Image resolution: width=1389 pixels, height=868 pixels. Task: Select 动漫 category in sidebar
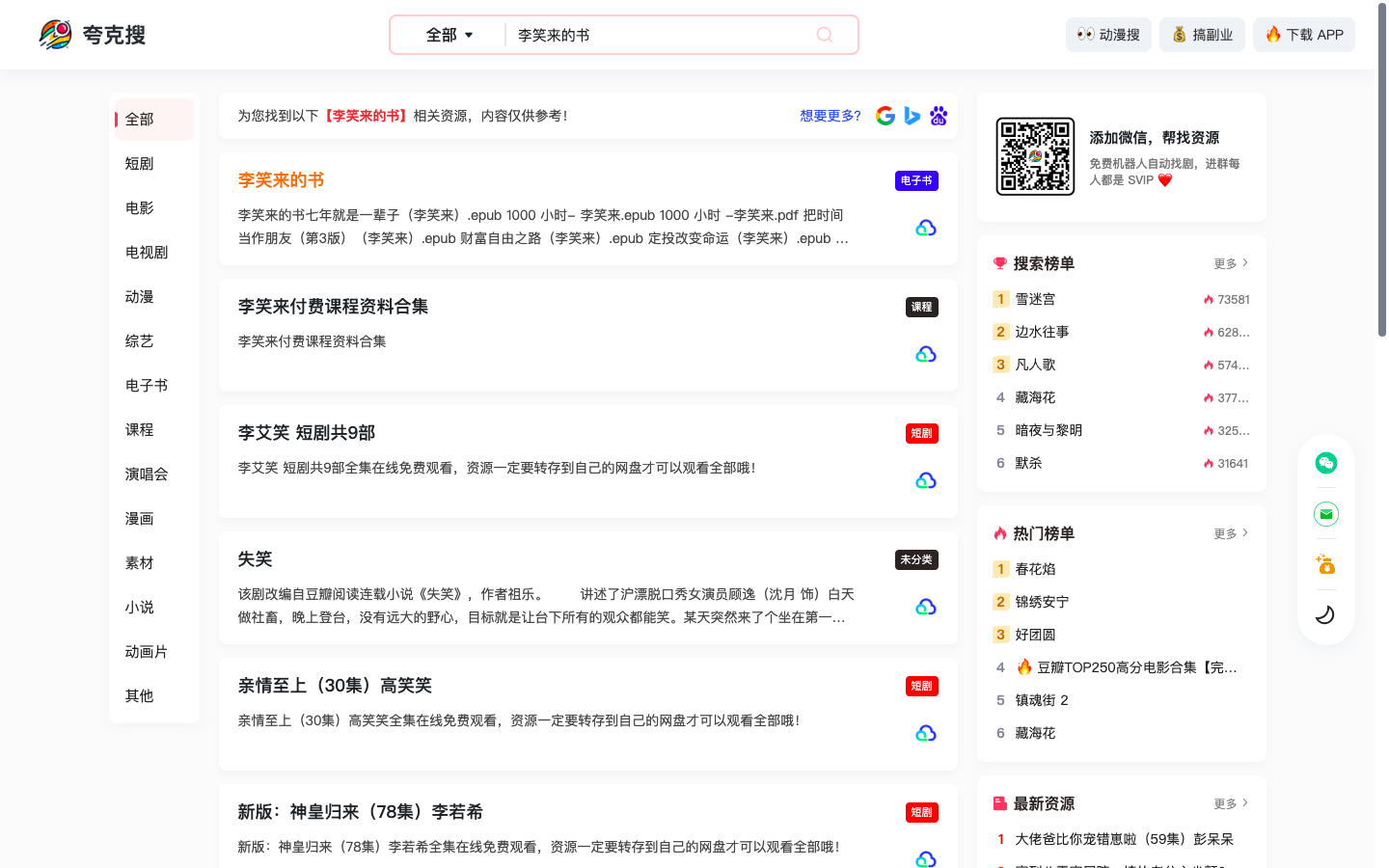click(154, 297)
